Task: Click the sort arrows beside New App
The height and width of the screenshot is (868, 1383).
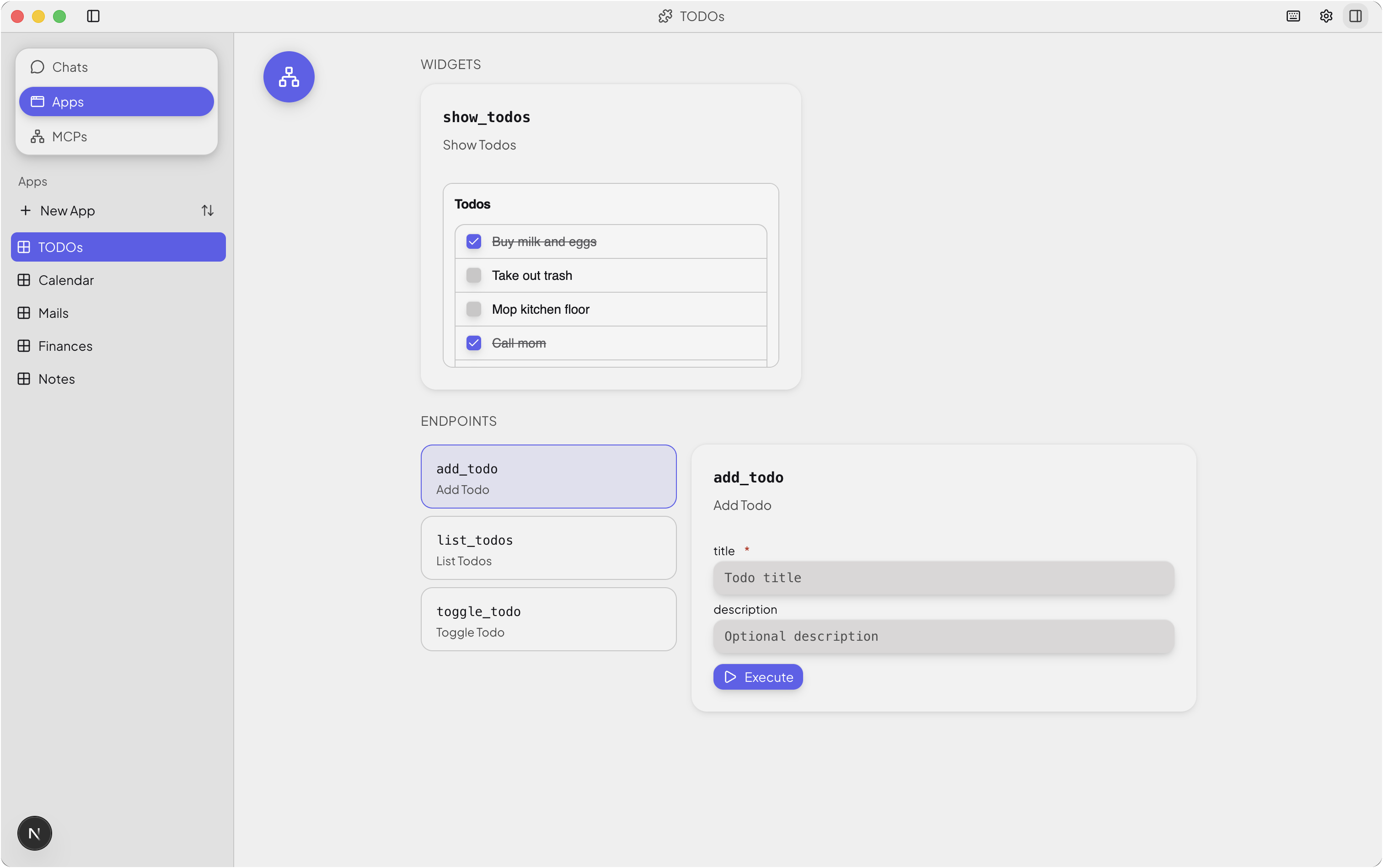Action: 207,211
